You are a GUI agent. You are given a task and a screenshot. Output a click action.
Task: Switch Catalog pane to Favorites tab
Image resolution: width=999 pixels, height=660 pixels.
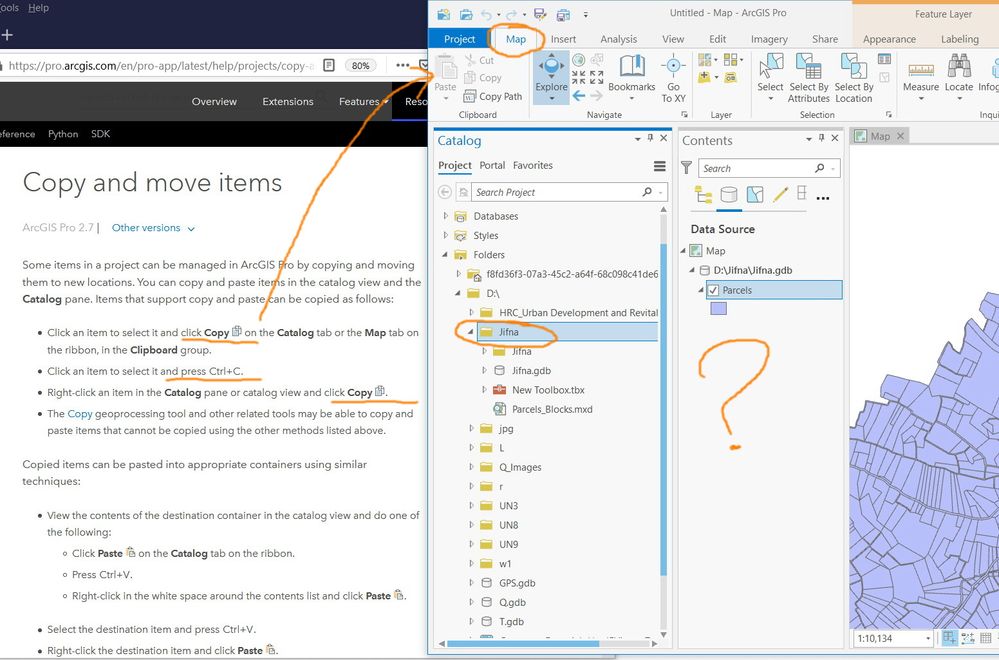533,165
